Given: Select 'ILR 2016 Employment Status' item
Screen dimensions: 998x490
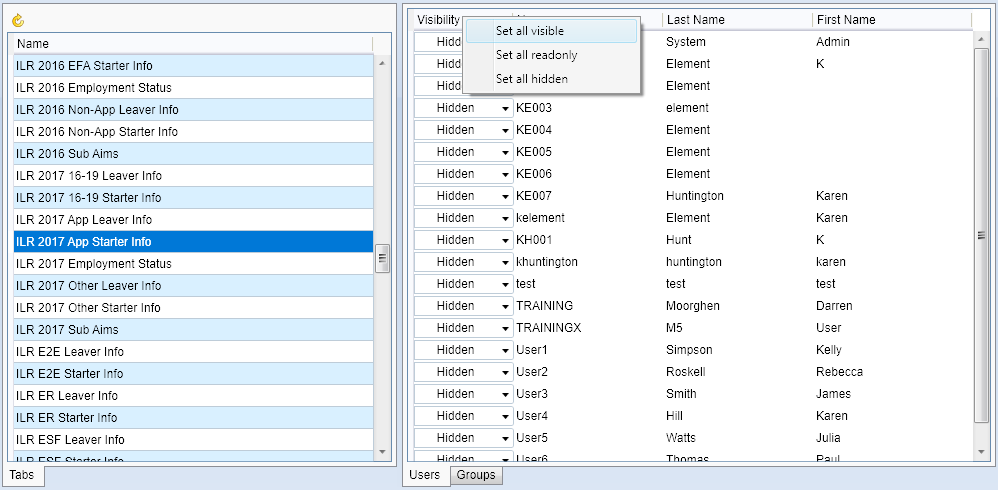Looking at the screenshot, I should [x=93, y=88].
